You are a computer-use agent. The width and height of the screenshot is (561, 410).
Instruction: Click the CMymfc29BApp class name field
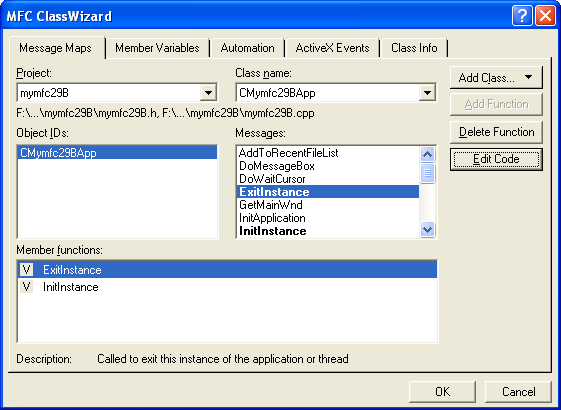click(336, 93)
